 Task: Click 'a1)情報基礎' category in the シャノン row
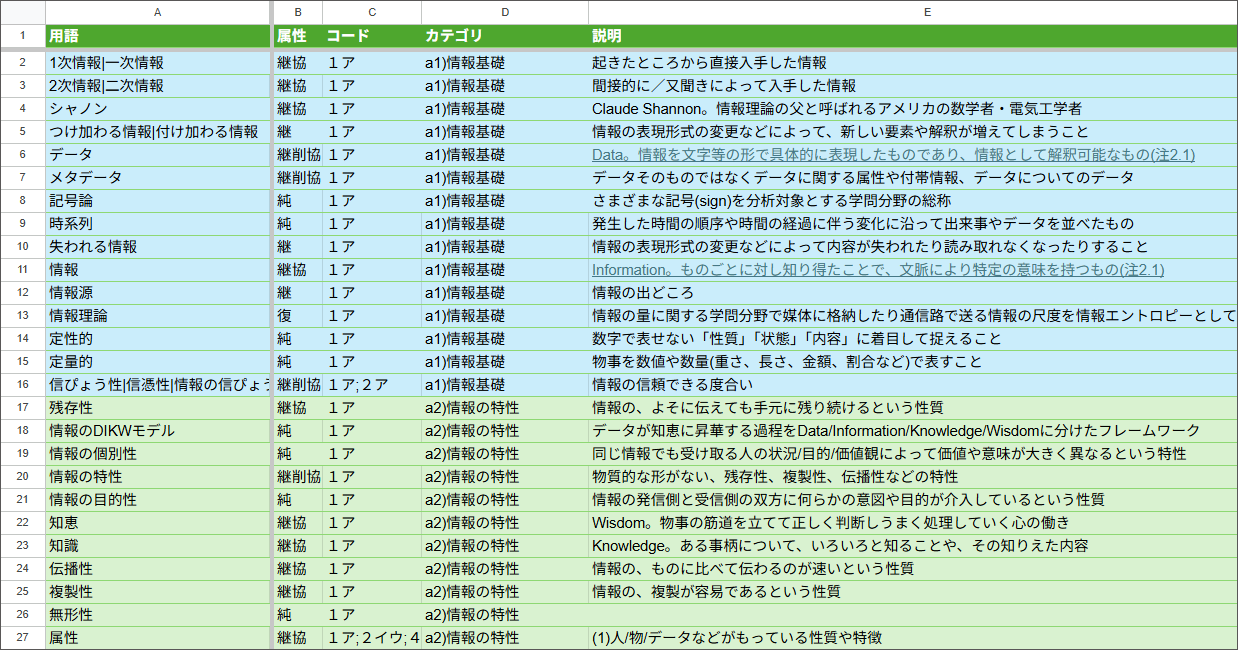click(x=505, y=109)
